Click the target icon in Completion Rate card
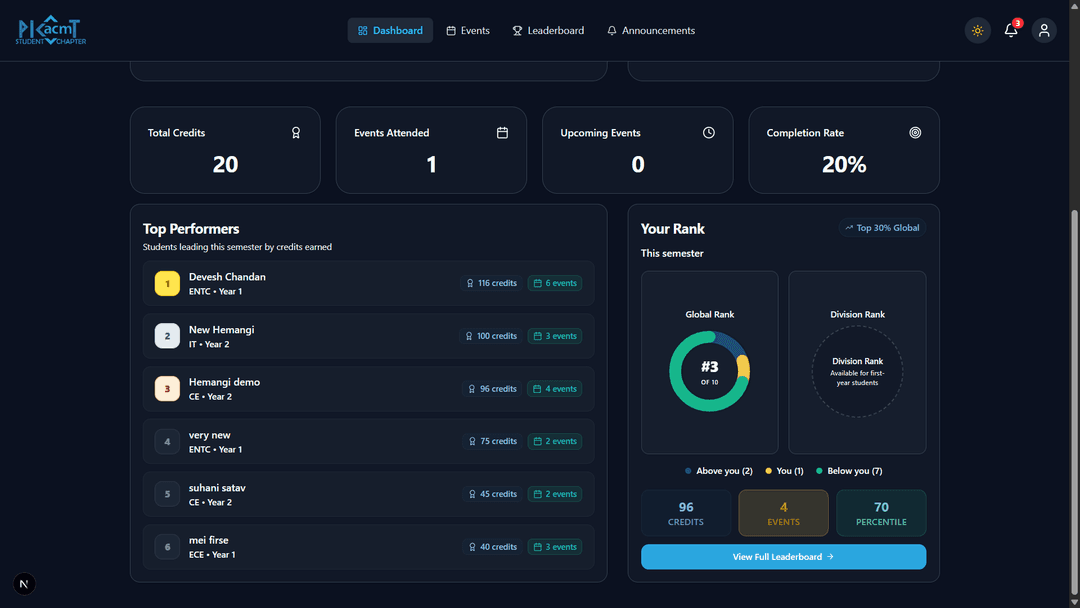The image size is (1080, 608). (x=915, y=133)
